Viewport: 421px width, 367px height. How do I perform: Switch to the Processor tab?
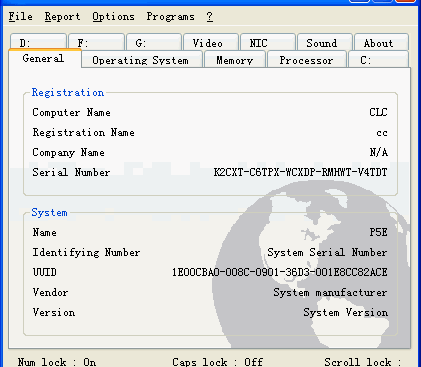(307, 60)
